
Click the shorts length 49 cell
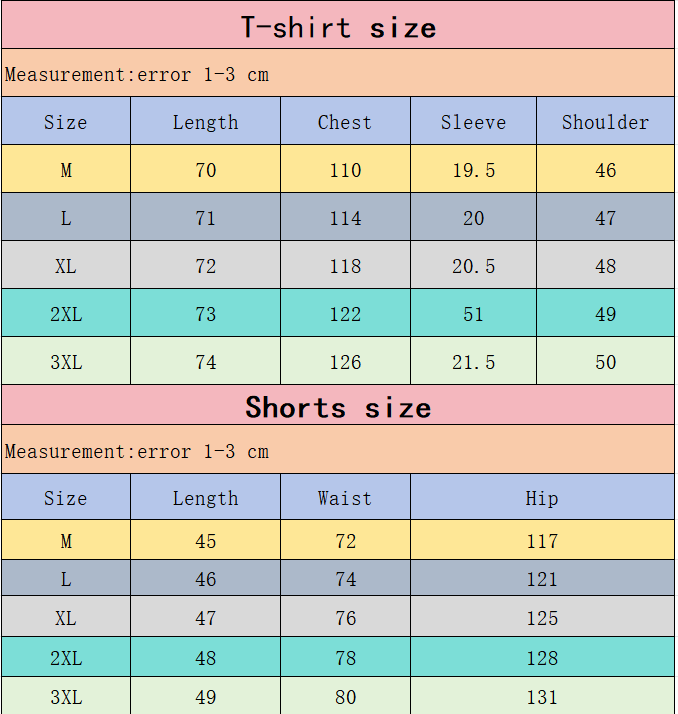205,697
